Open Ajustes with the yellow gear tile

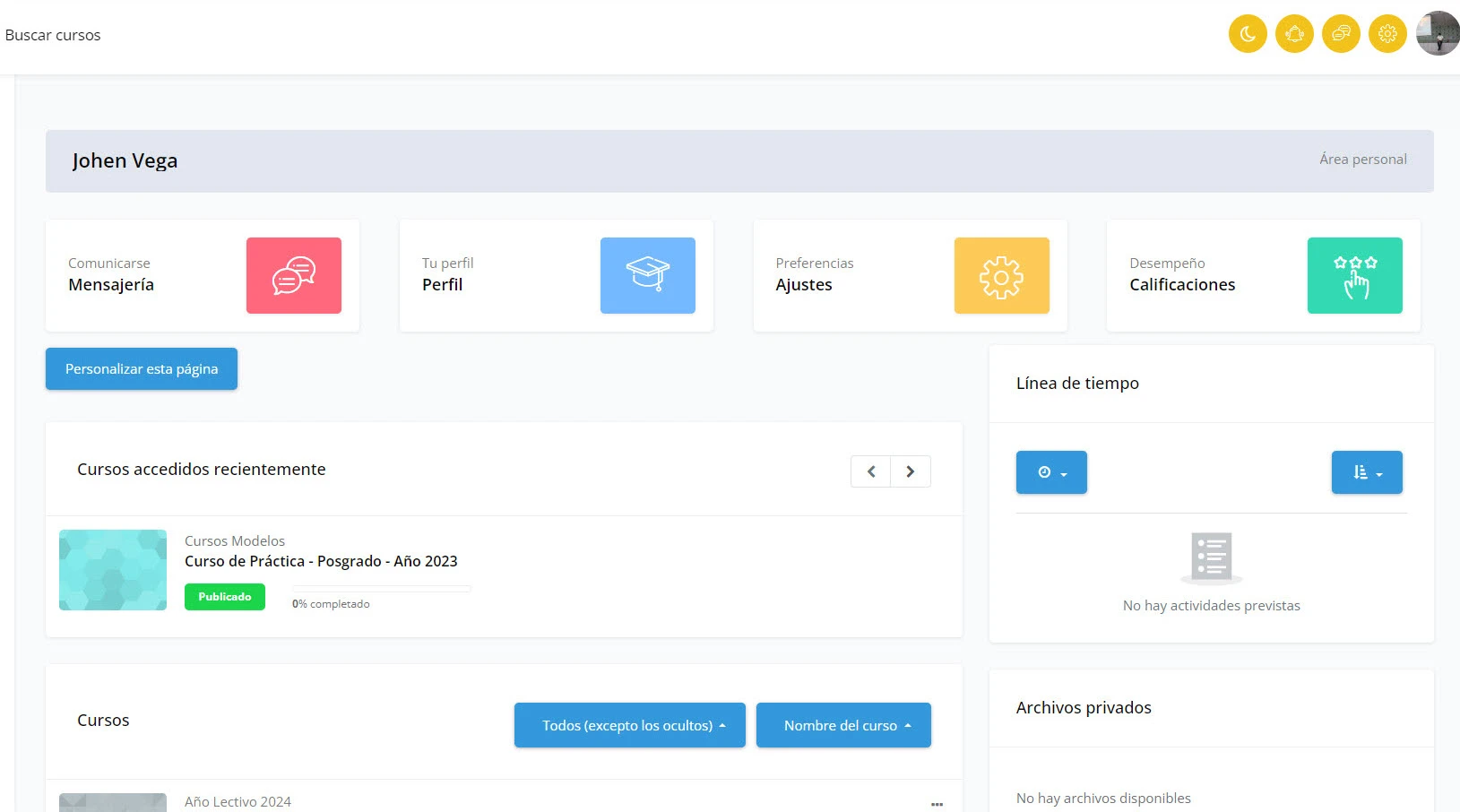tap(1001, 275)
